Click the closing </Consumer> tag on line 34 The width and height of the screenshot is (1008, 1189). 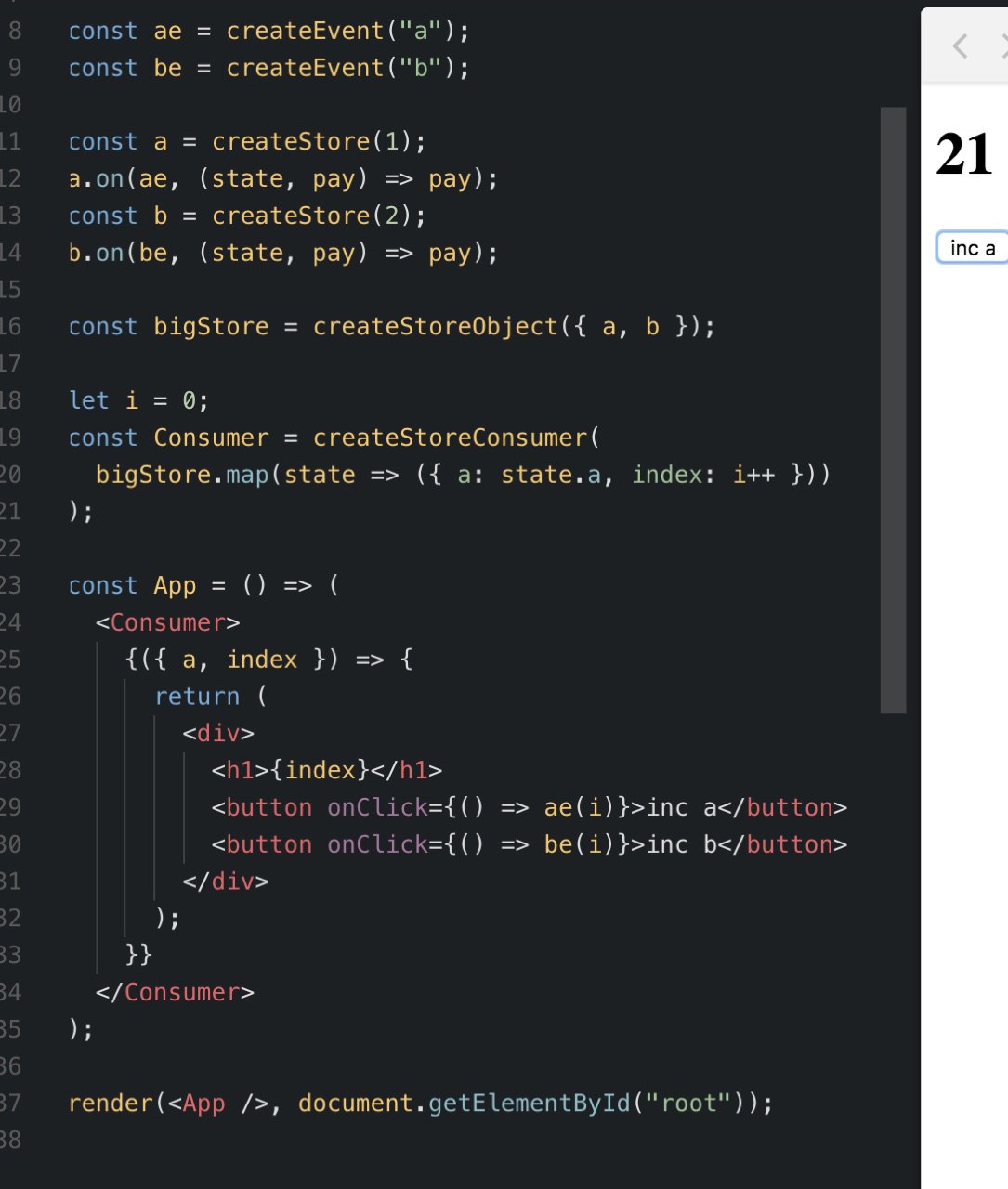coord(175,992)
